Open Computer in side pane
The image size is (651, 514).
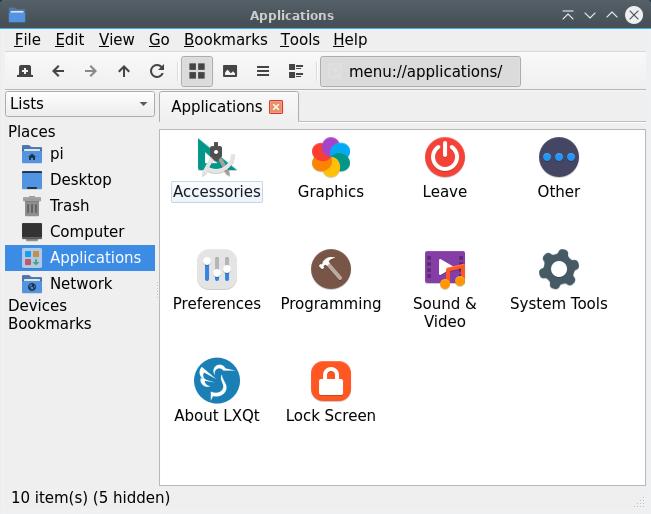[80, 232]
